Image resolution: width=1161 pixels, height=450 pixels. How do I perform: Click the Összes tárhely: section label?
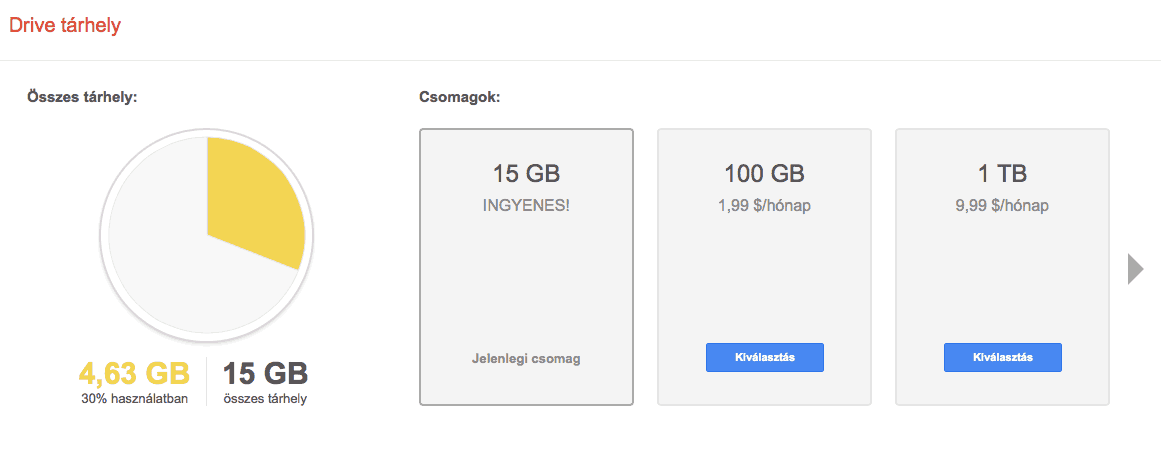82,98
